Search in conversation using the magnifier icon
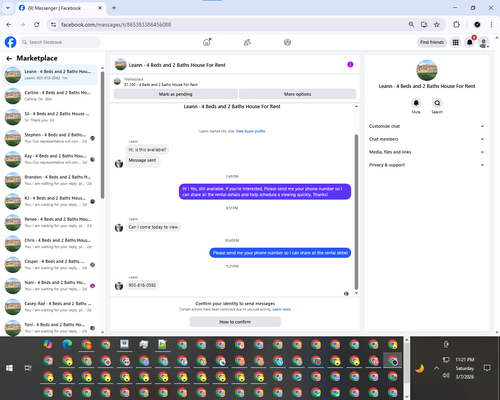Image resolution: width=500 pixels, height=400 pixels. (437, 103)
